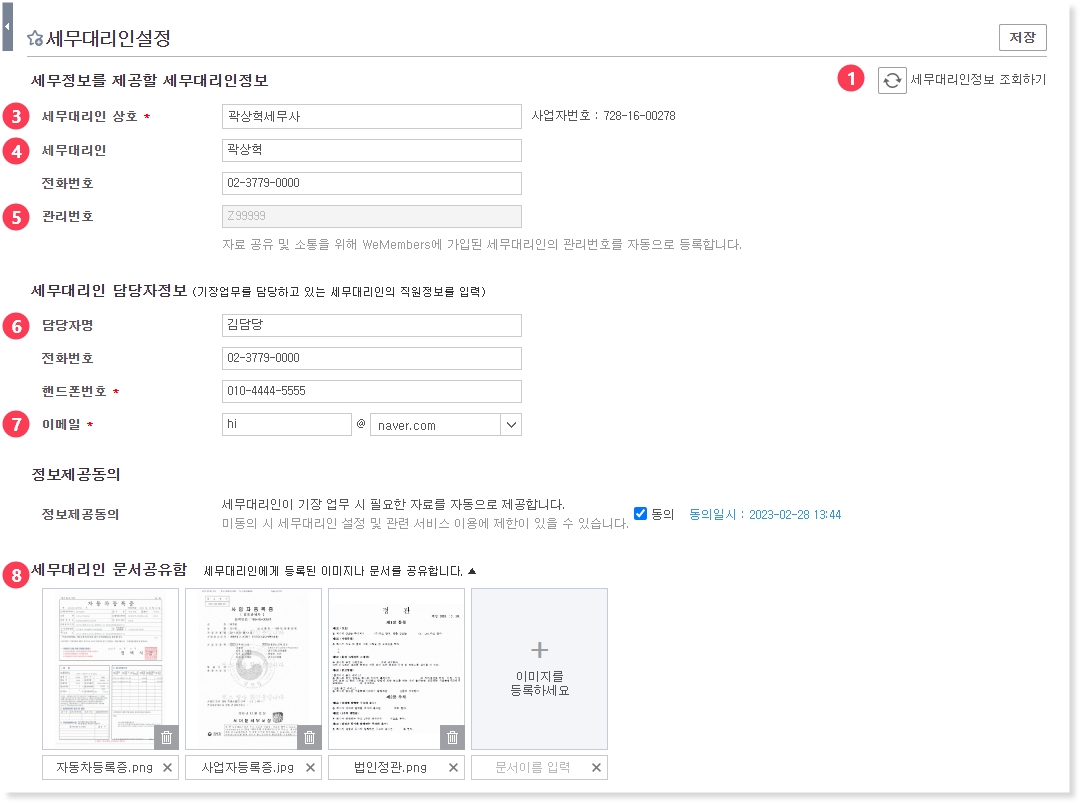1082x805 pixels.
Task: Clear the 사업자등록증.jpg file name with X
Action: tap(310, 767)
